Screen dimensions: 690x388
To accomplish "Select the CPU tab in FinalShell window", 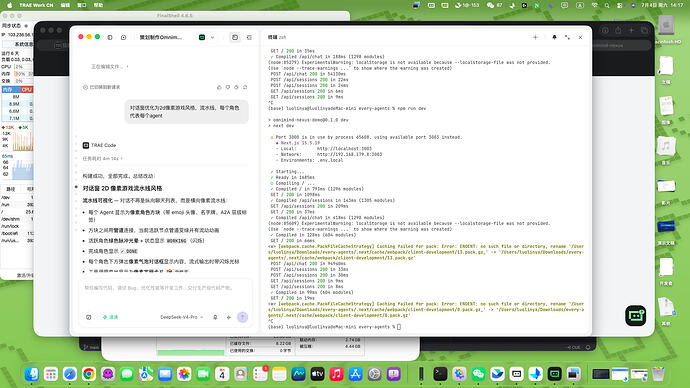I will 26,89.
